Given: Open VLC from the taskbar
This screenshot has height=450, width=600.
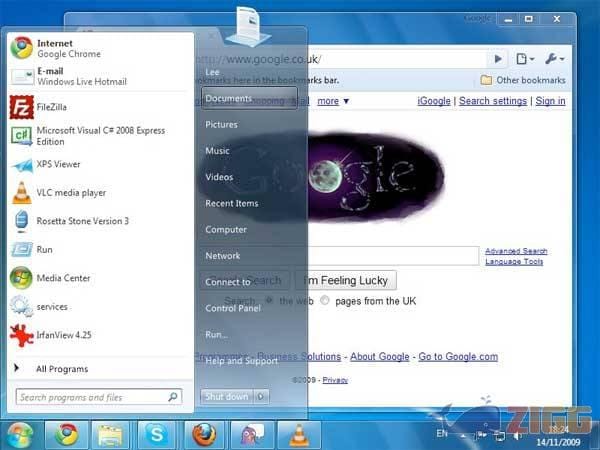Looking at the screenshot, I should [299, 435].
